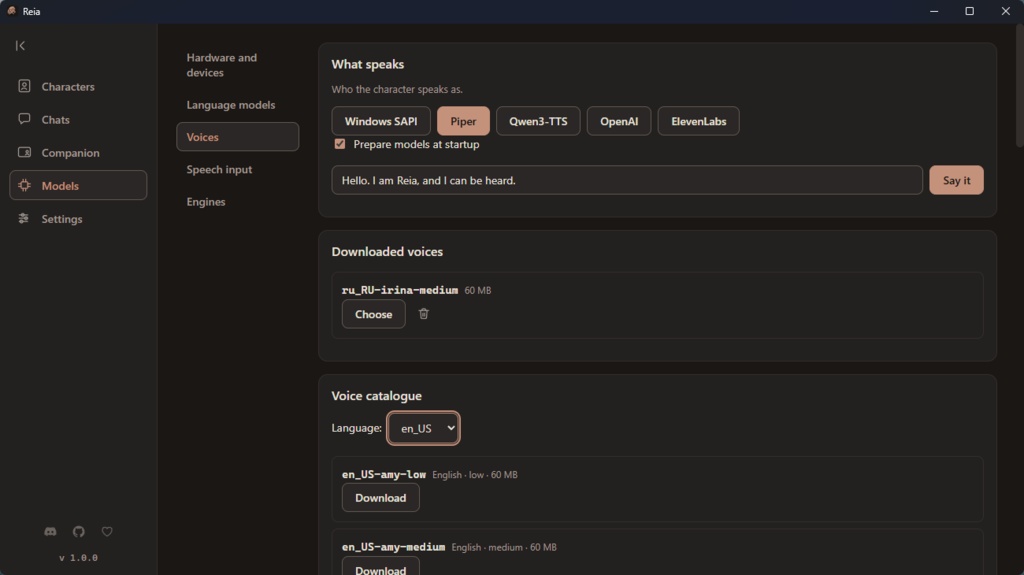This screenshot has width=1024, height=575.
Task: Select ElevenLabs voice engine
Action: coord(698,121)
